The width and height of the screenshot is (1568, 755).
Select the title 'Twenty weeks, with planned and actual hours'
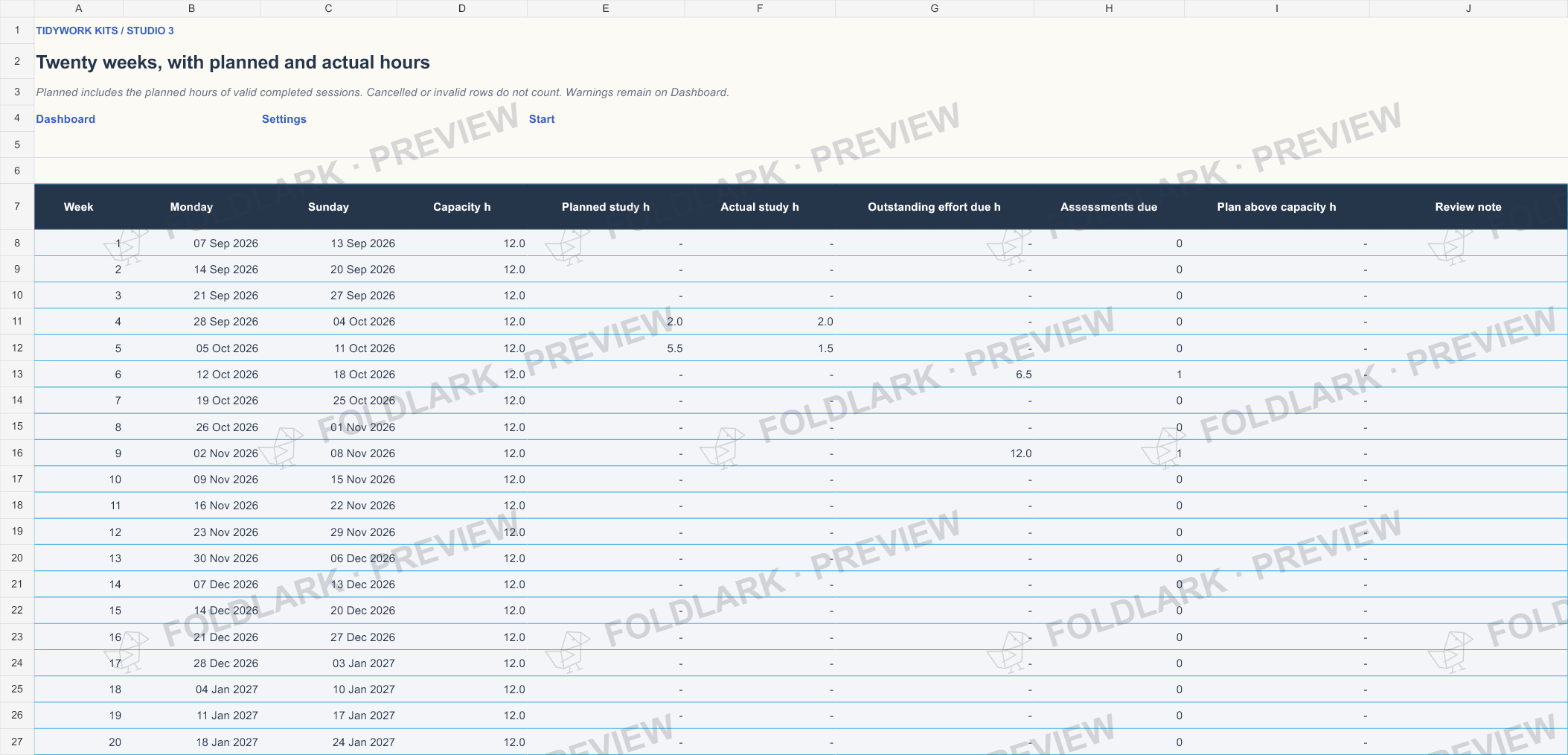233,62
